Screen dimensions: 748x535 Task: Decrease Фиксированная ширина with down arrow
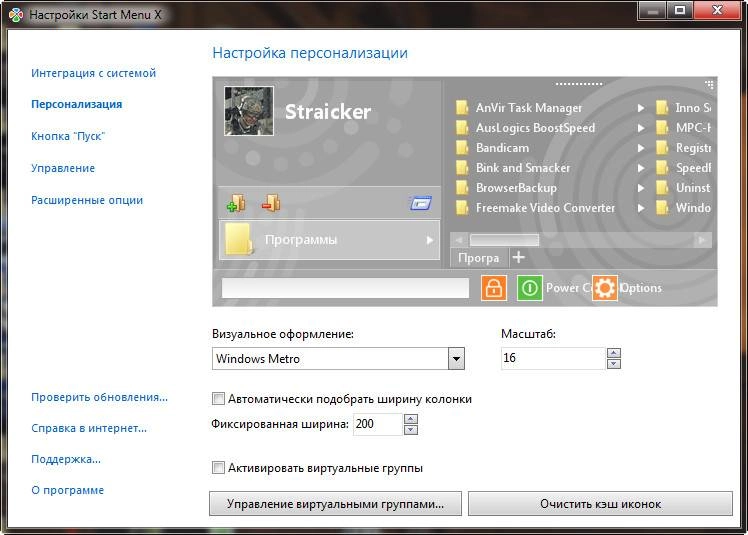click(411, 430)
